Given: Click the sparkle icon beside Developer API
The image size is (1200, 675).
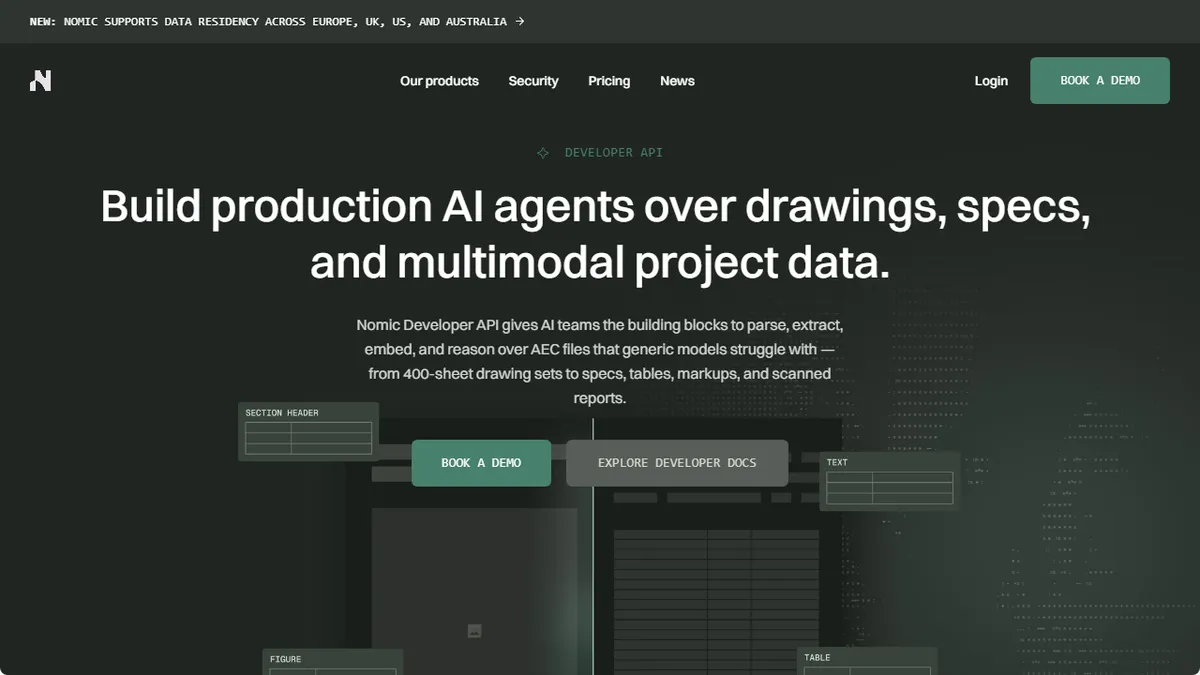Looking at the screenshot, I should coord(543,153).
